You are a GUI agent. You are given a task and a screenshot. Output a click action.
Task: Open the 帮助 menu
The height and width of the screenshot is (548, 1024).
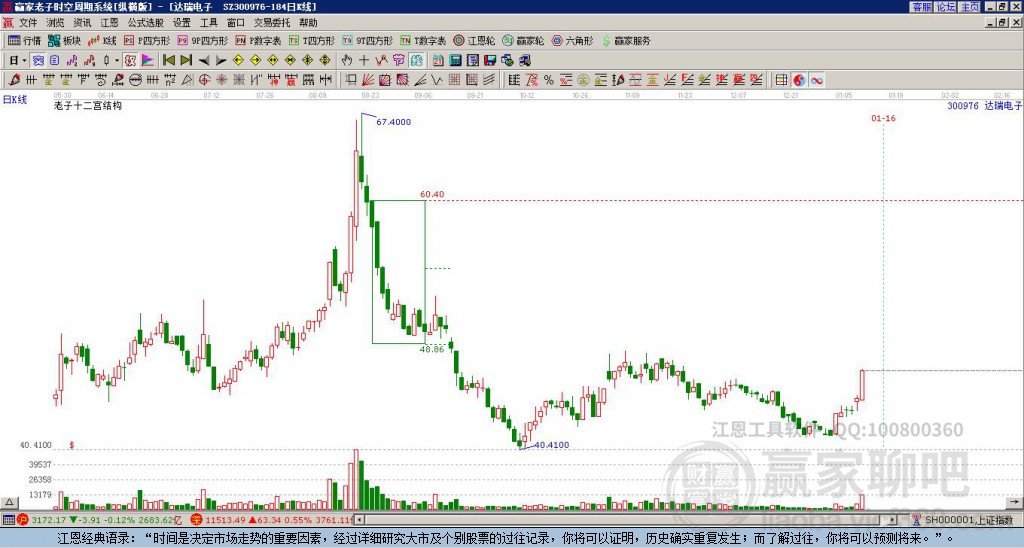tap(308, 23)
